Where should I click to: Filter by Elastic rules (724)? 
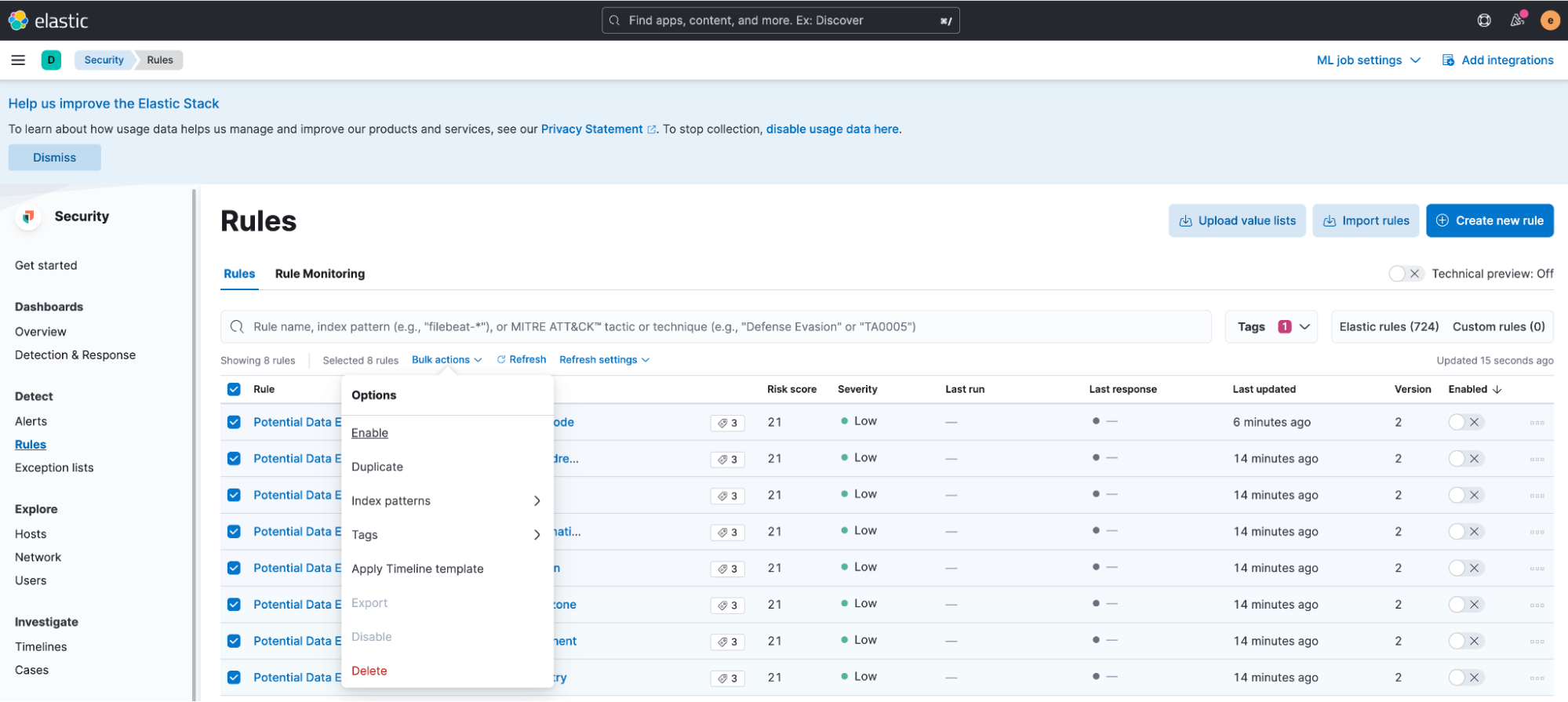coord(1389,326)
